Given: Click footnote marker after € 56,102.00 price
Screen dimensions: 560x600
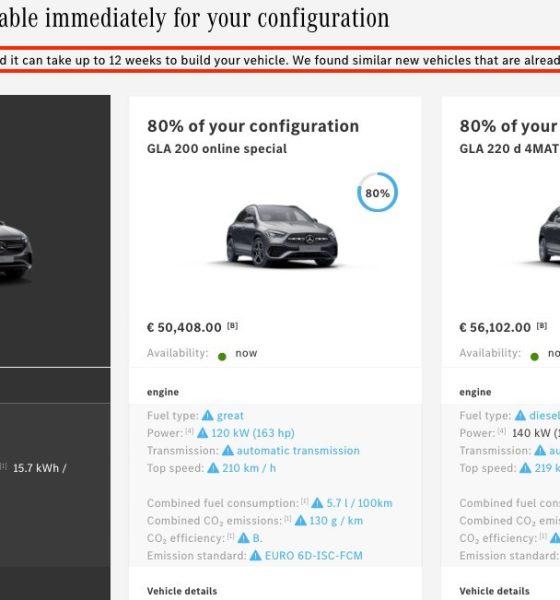Looking at the screenshot, I should [x=542, y=326].
